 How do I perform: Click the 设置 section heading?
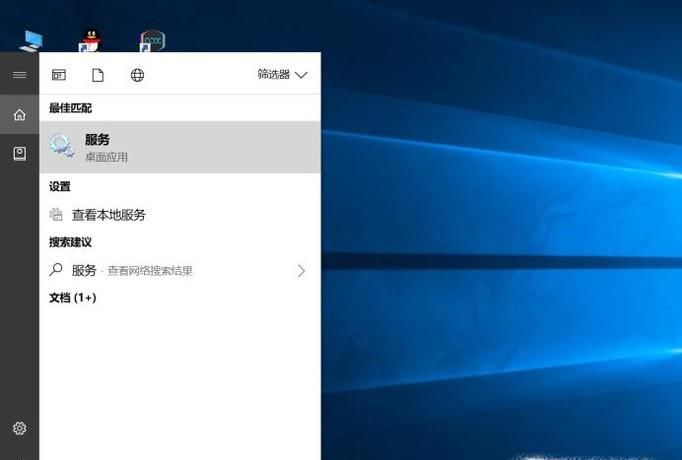(x=60, y=187)
